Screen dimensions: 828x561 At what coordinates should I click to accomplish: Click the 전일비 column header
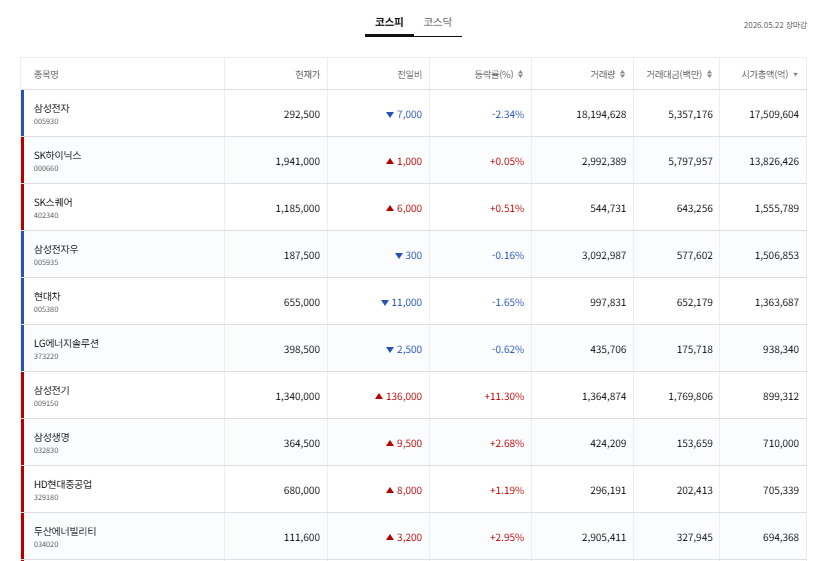coord(410,74)
